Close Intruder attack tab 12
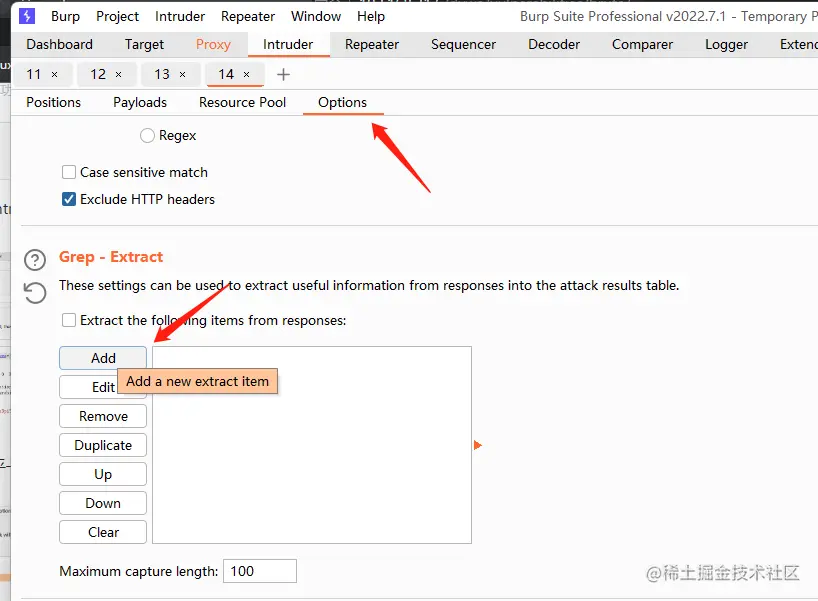 click(x=118, y=75)
